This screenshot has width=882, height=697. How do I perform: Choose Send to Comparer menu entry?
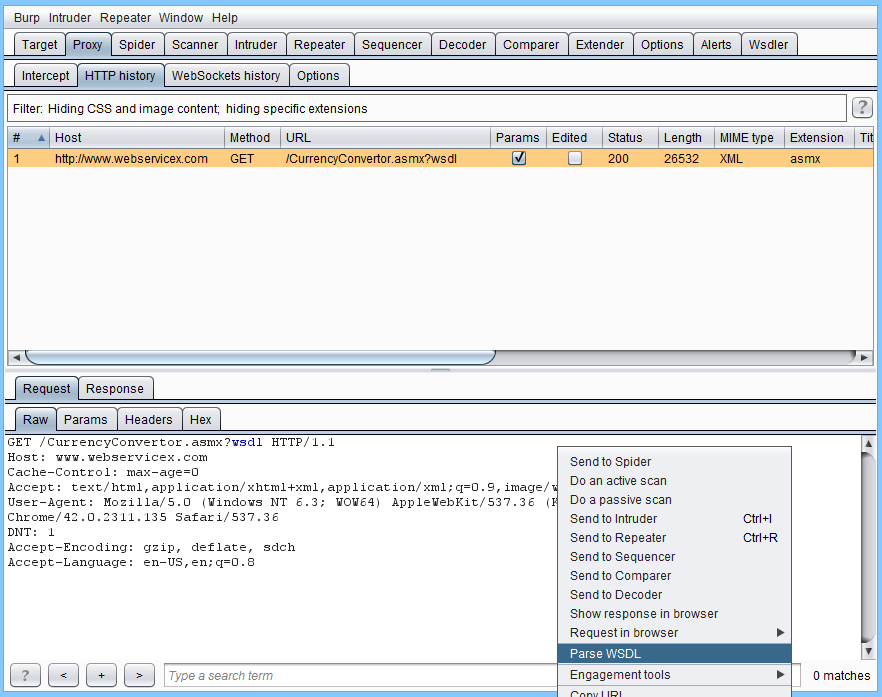(x=674, y=576)
